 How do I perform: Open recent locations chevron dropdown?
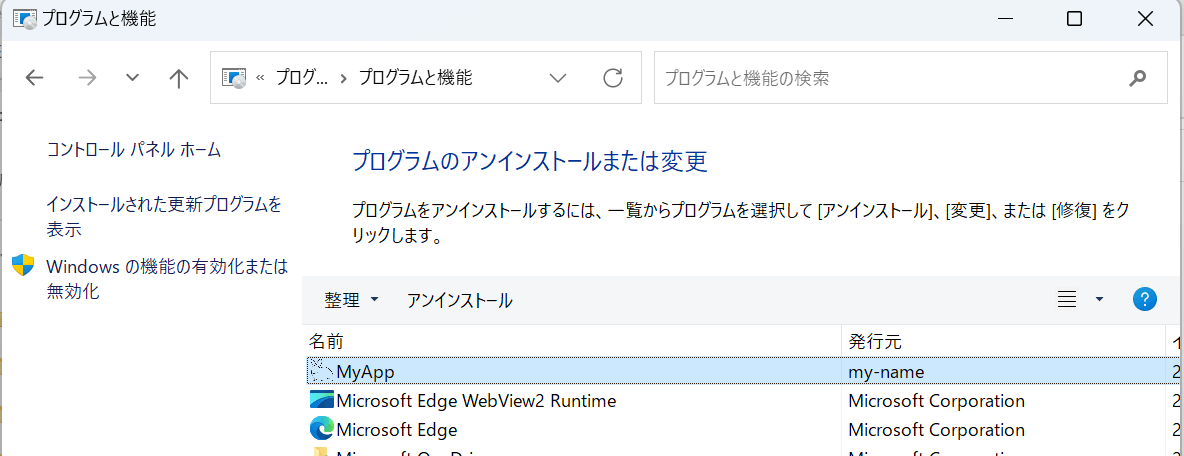tap(132, 78)
